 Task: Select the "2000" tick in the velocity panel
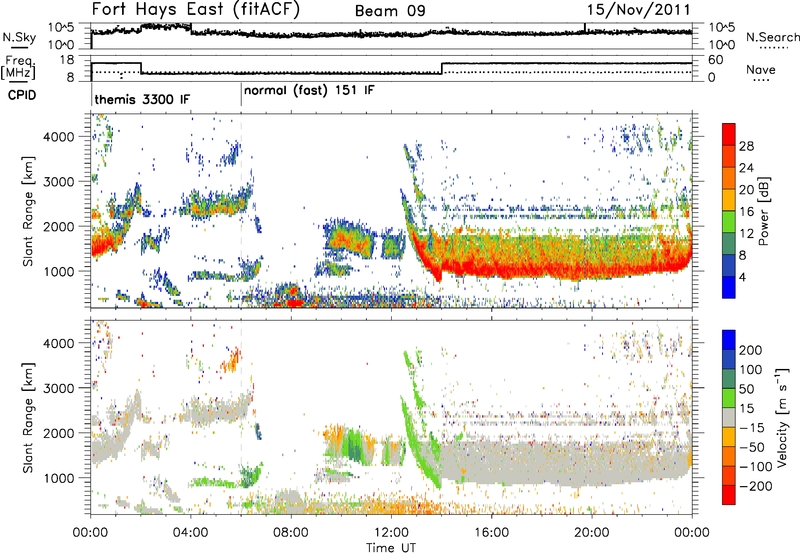pos(58,433)
